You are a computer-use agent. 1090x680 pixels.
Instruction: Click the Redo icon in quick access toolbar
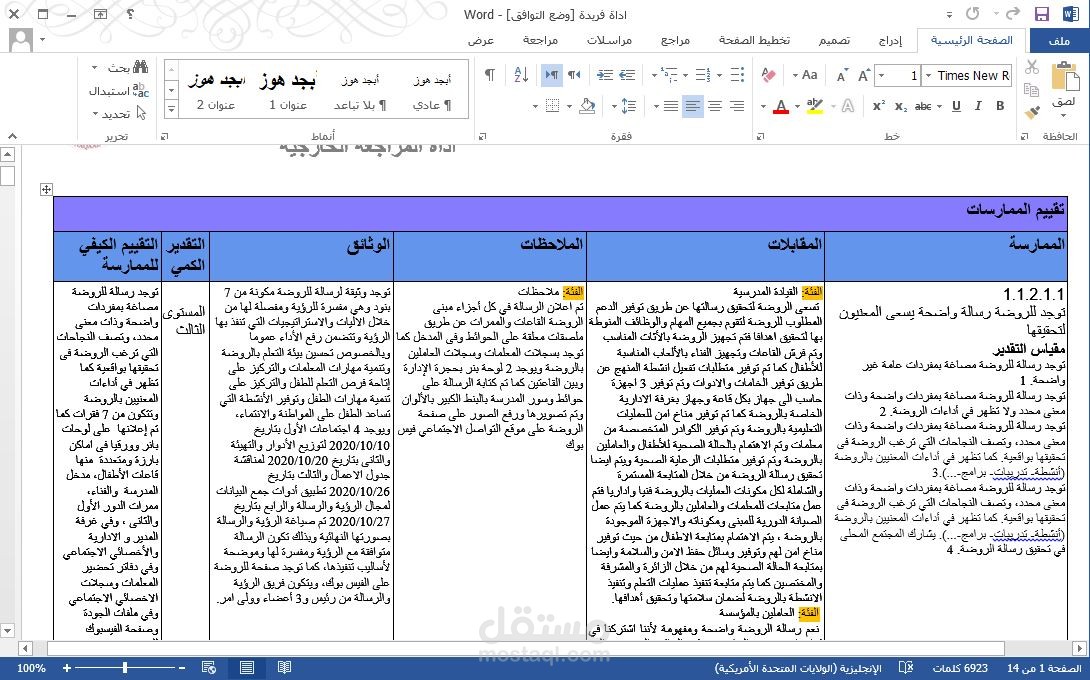pyautogui.click(x=973, y=13)
